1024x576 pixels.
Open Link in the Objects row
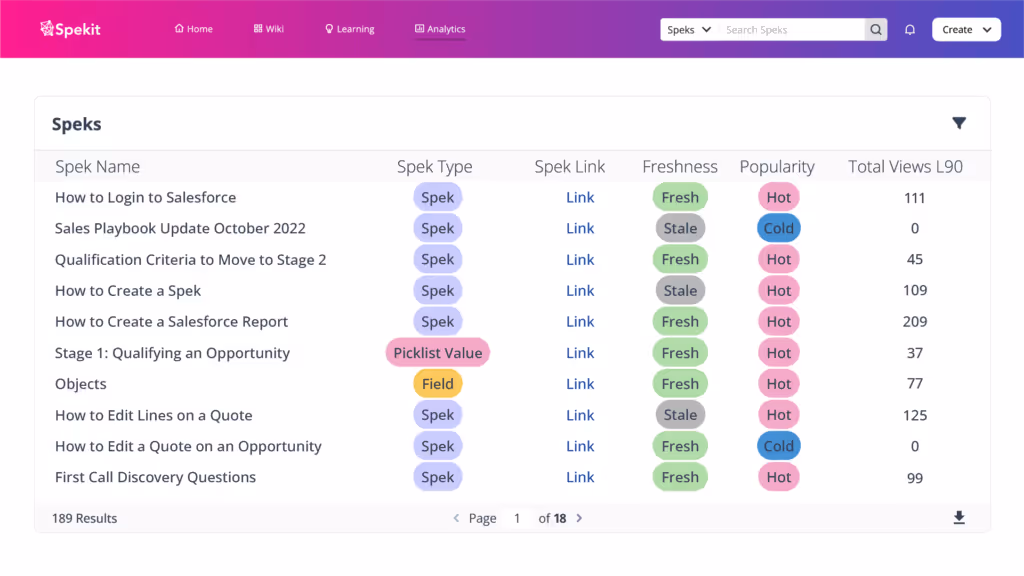click(x=580, y=383)
